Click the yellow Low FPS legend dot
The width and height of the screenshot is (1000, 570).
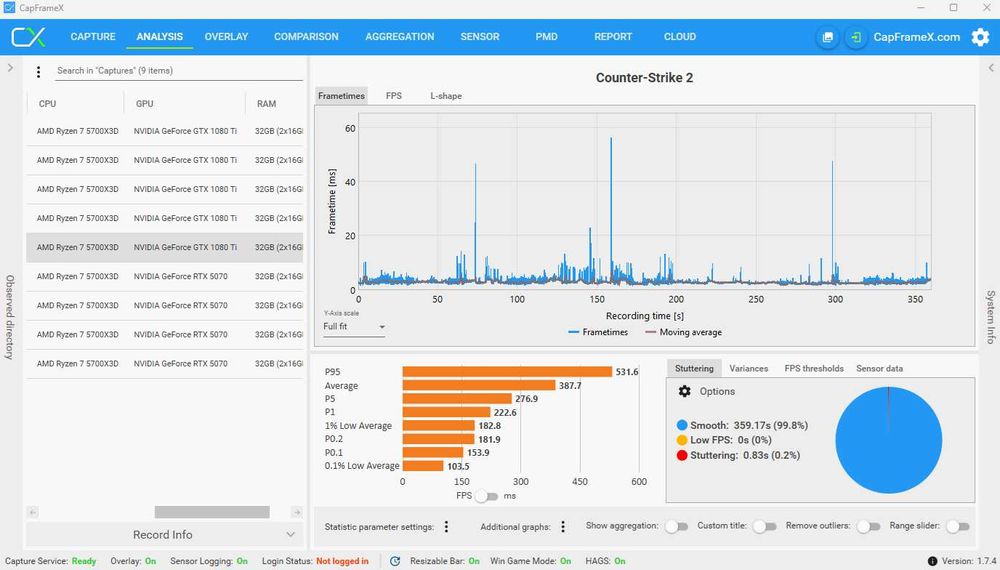click(x=682, y=440)
